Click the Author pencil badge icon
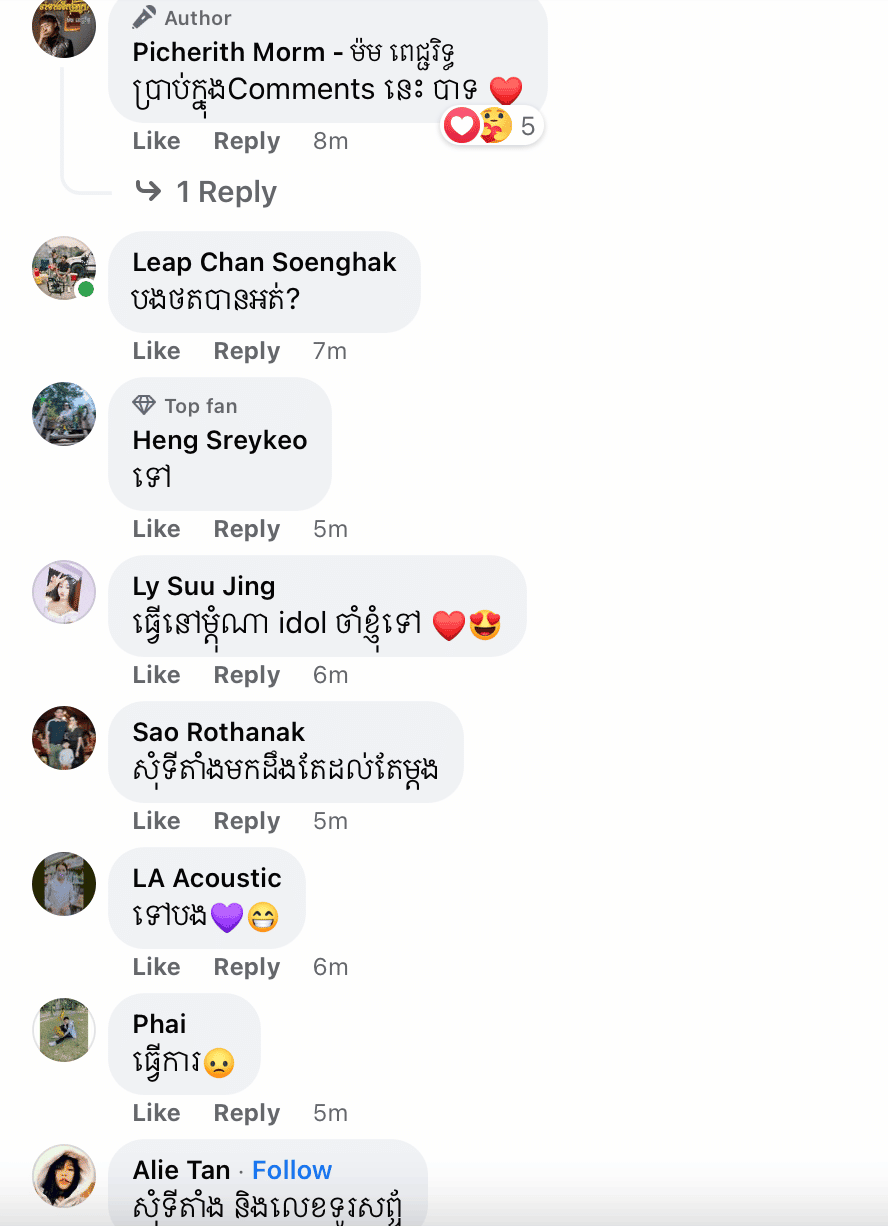The height and width of the screenshot is (1226, 888). point(144,17)
